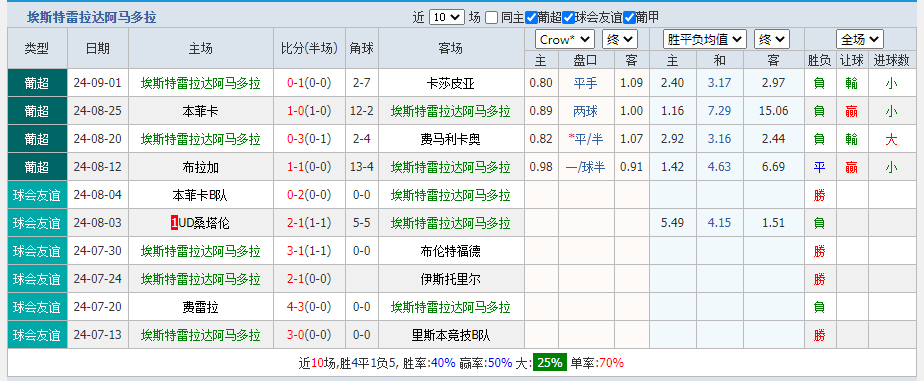The height and width of the screenshot is (381, 924).
Task: Click the 埃斯特雷拉达阿马多拉 team title
Action: (92, 17)
